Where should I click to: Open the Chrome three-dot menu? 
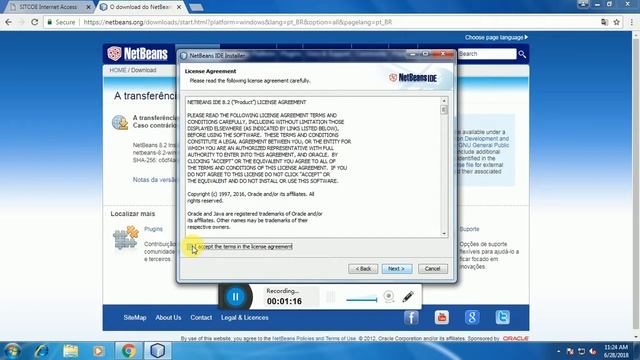click(x=632, y=22)
